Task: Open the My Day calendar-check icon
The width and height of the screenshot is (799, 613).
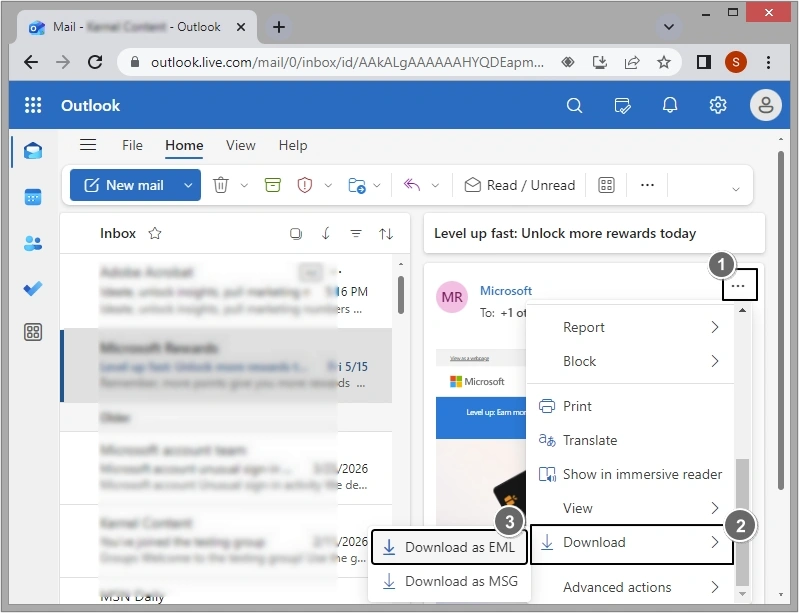Action: pyautogui.click(x=622, y=105)
